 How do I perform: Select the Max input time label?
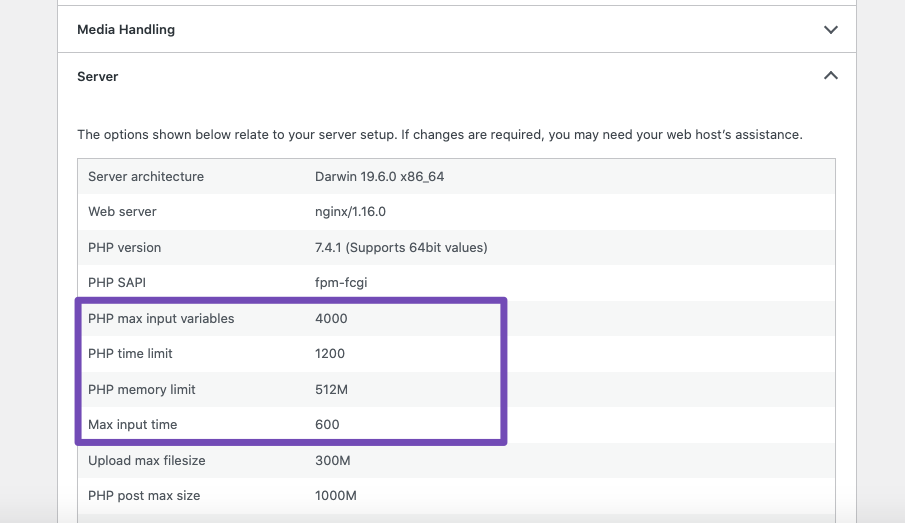pos(133,425)
